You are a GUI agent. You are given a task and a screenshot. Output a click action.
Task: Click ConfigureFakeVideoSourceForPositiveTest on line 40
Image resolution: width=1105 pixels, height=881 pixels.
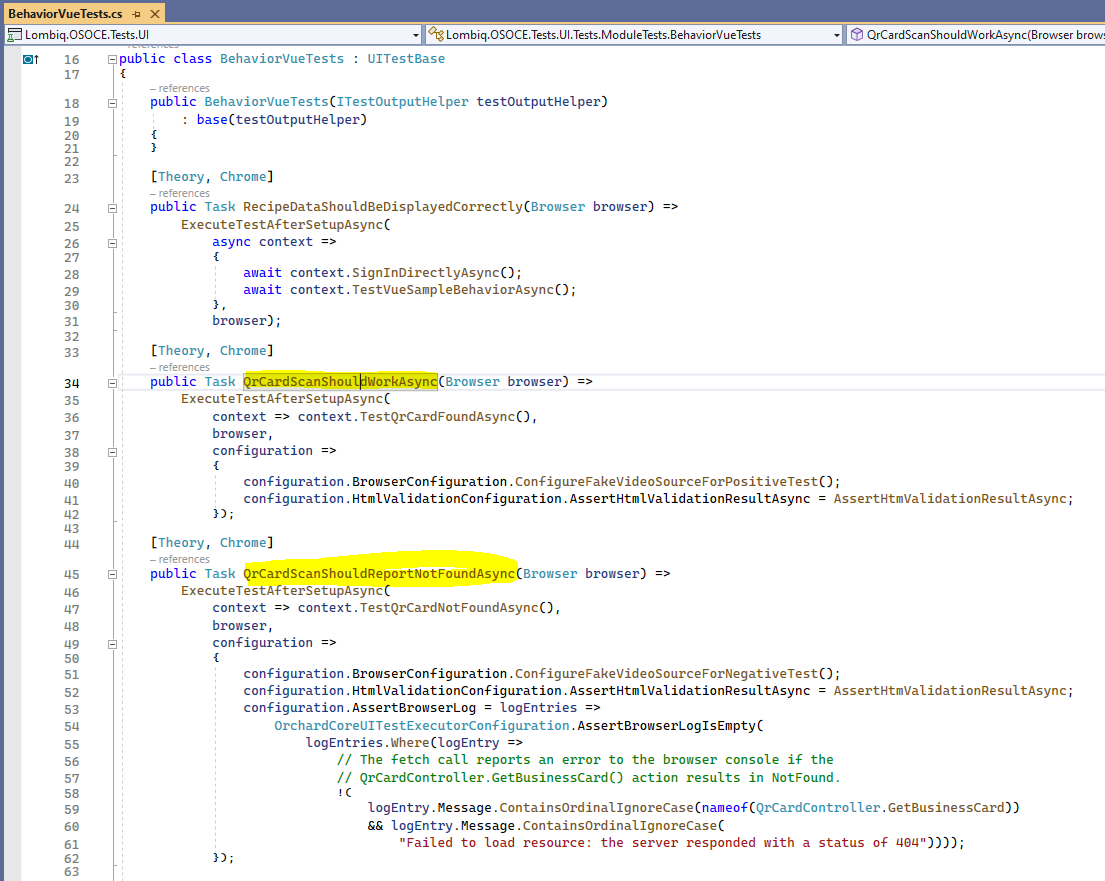click(666, 481)
